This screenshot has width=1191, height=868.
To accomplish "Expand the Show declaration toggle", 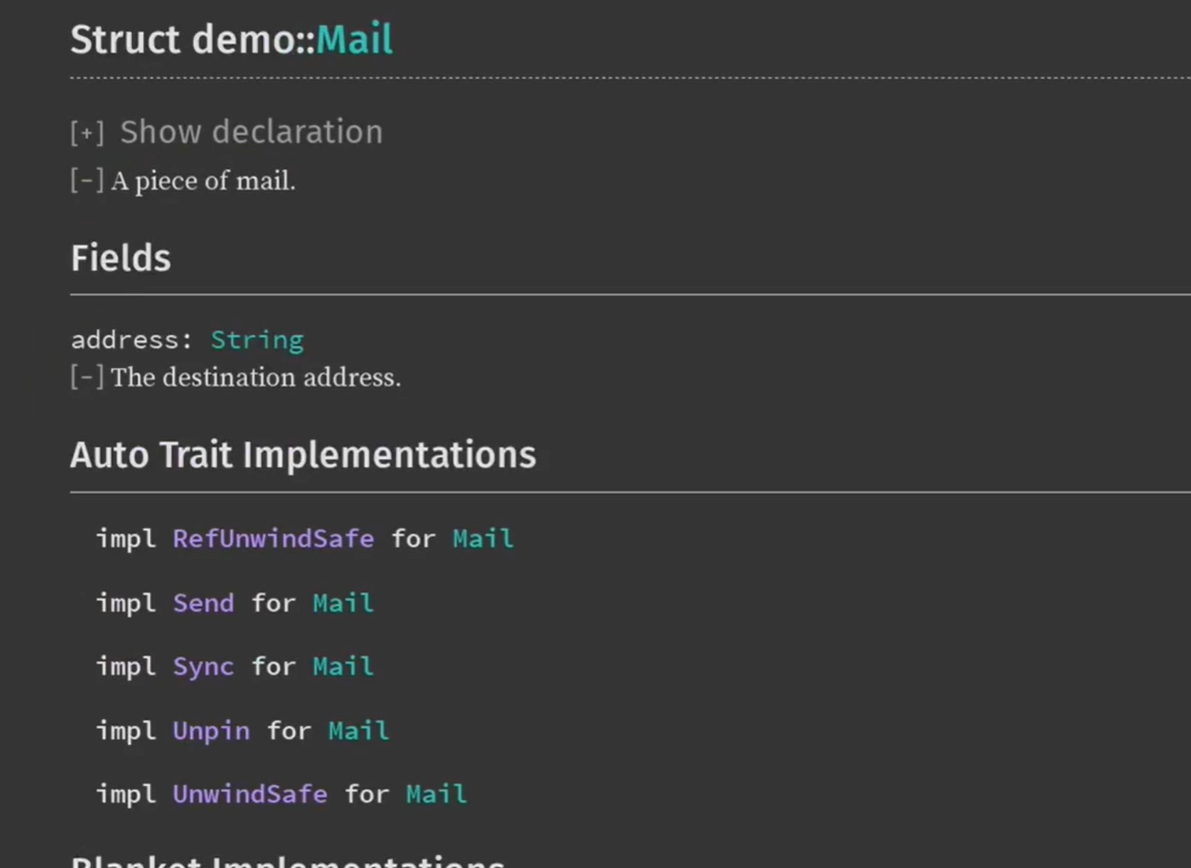I will [87, 133].
